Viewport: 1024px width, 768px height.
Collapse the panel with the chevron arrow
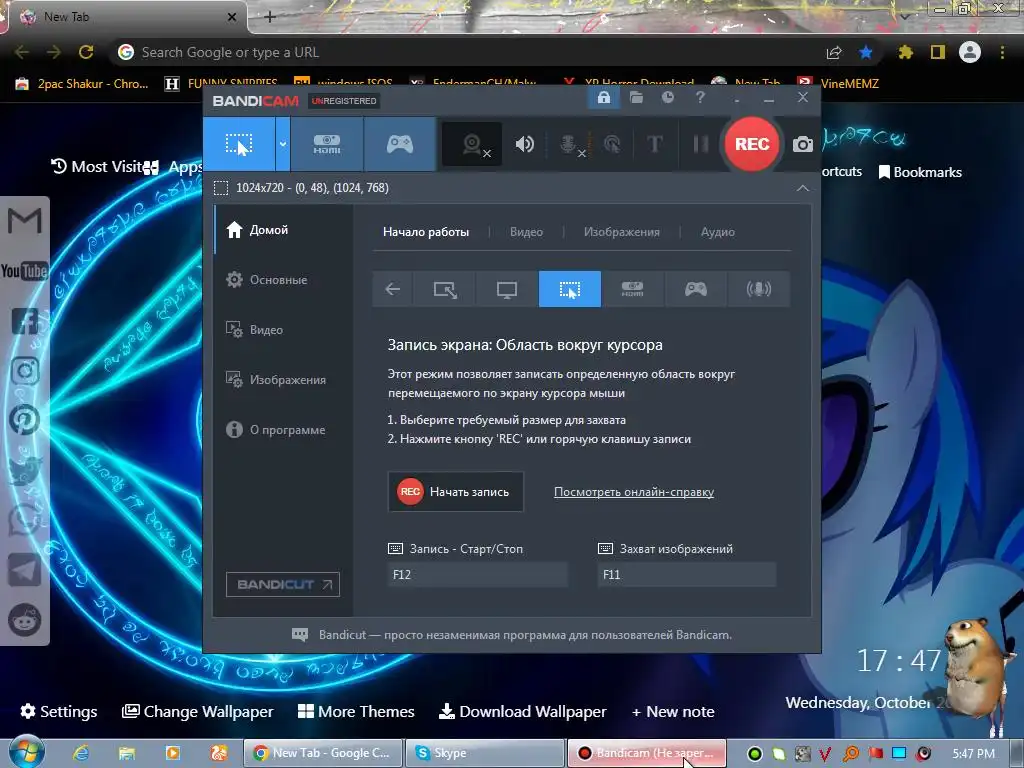803,188
